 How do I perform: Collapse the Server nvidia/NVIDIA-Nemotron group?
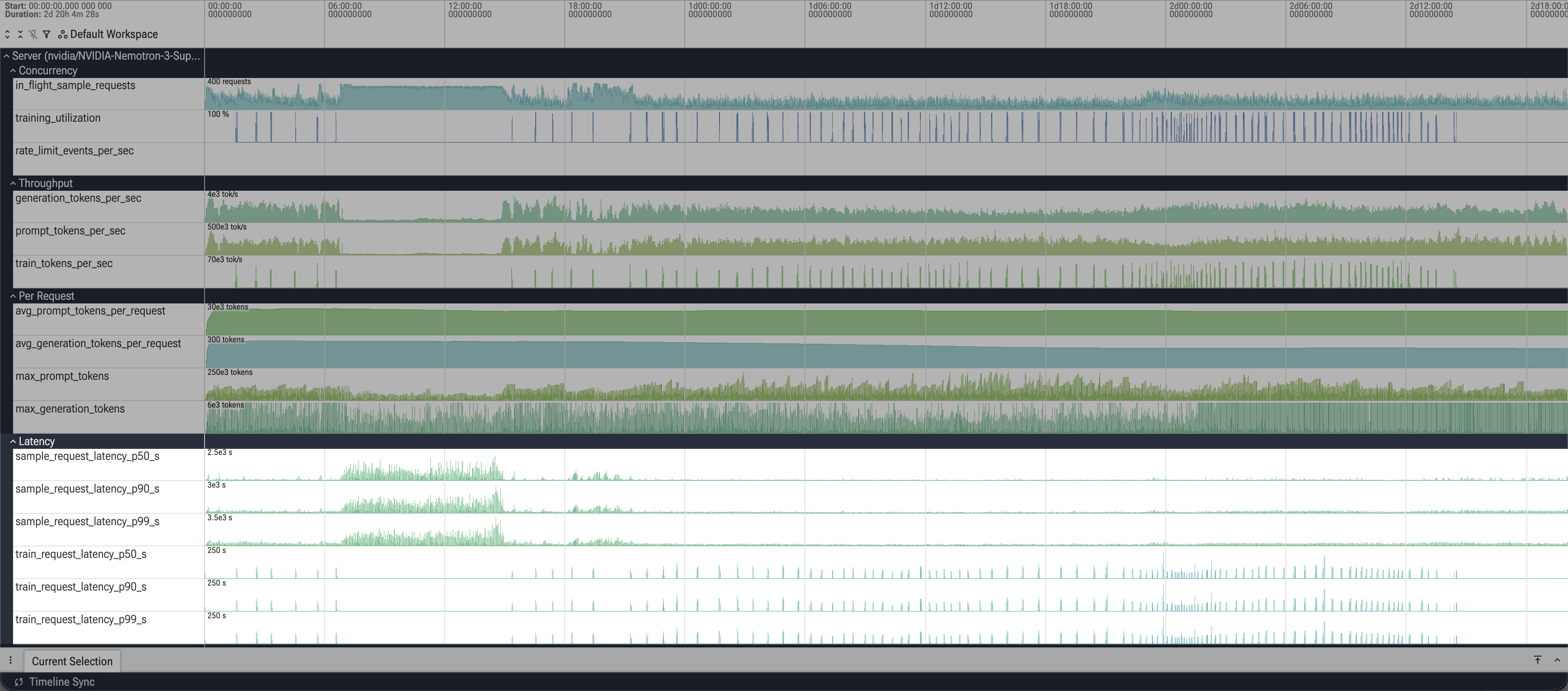click(x=7, y=56)
